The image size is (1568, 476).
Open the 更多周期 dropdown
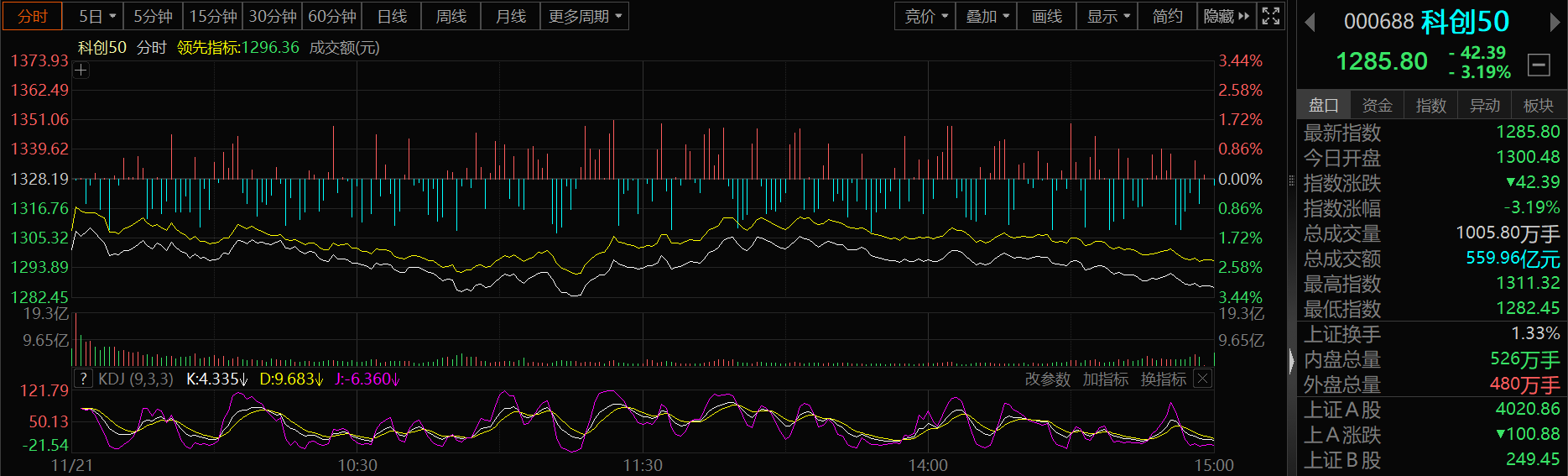(585, 16)
